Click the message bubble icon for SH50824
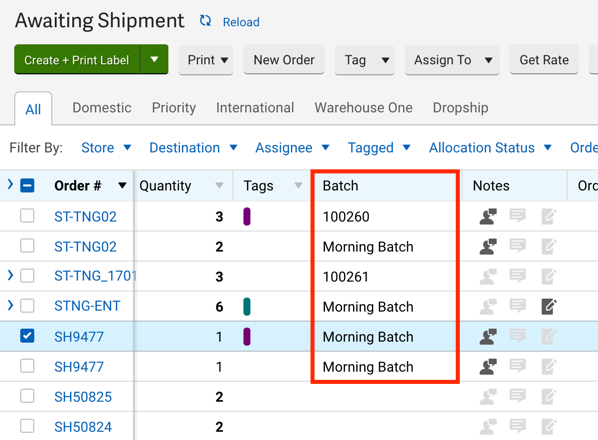Viewport: 598px width, 440px height. coord(518,426)
